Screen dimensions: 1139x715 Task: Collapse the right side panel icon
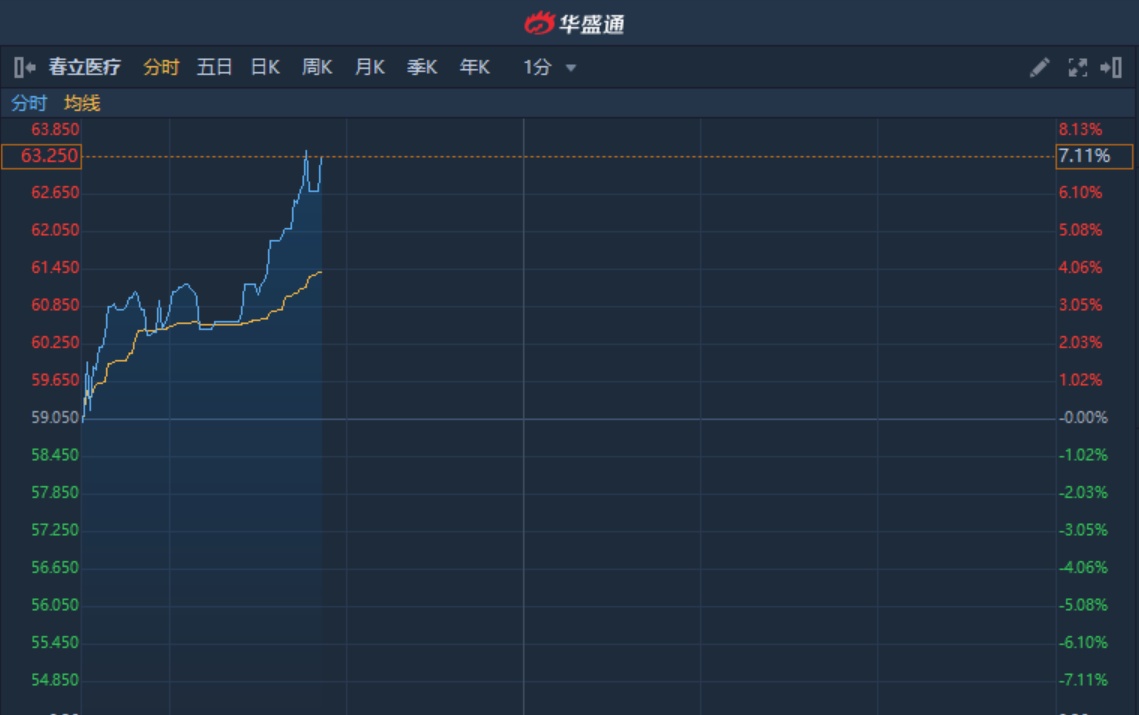pyautogui.click(x=1111, y=68)
